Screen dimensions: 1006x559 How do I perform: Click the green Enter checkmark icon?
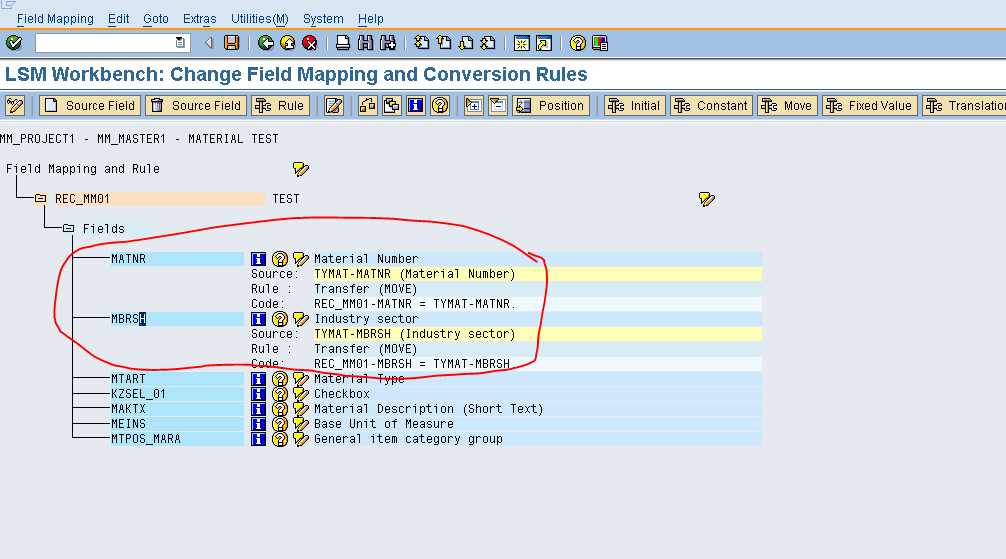(14, 43)
